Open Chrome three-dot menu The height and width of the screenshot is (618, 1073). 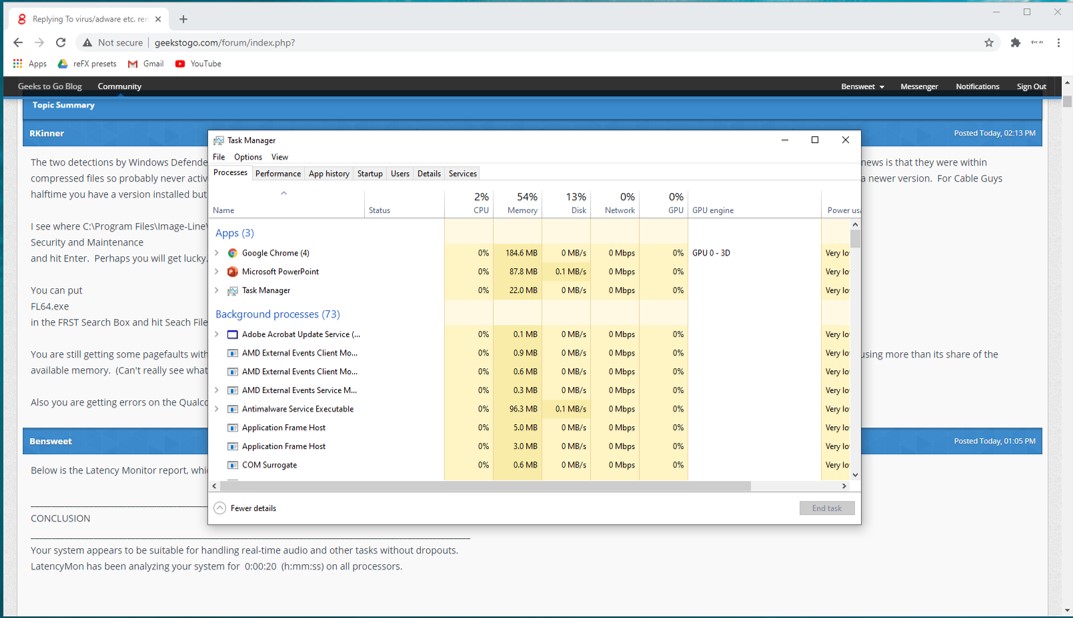tap(1059, 42)
